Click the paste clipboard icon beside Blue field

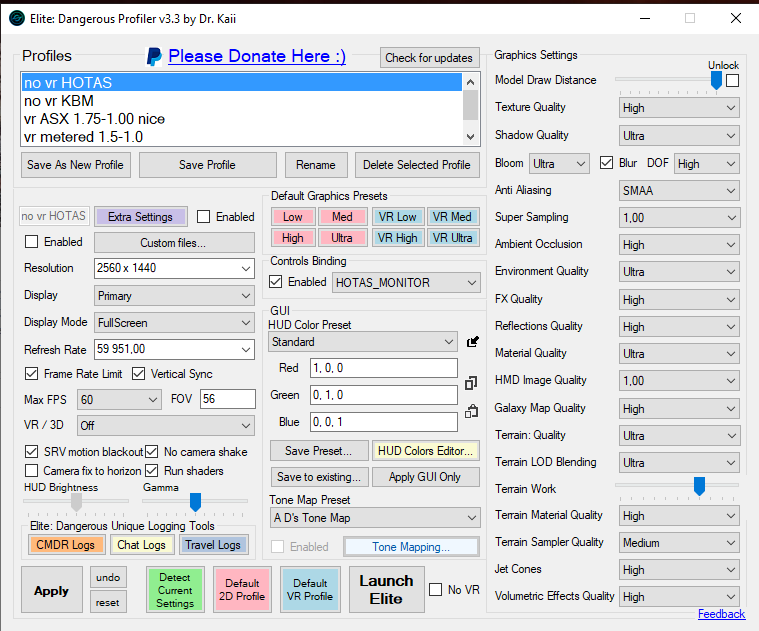point(471,411)
